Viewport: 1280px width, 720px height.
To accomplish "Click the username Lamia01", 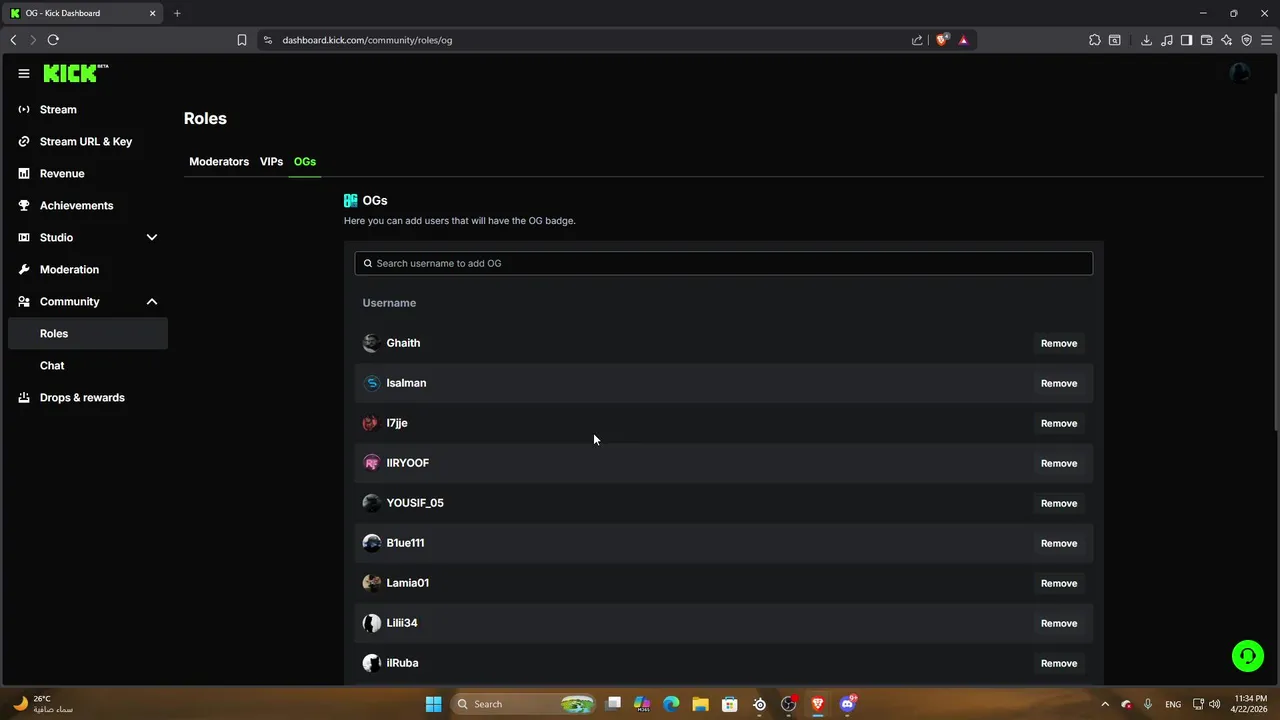I will tap(407, 583).
